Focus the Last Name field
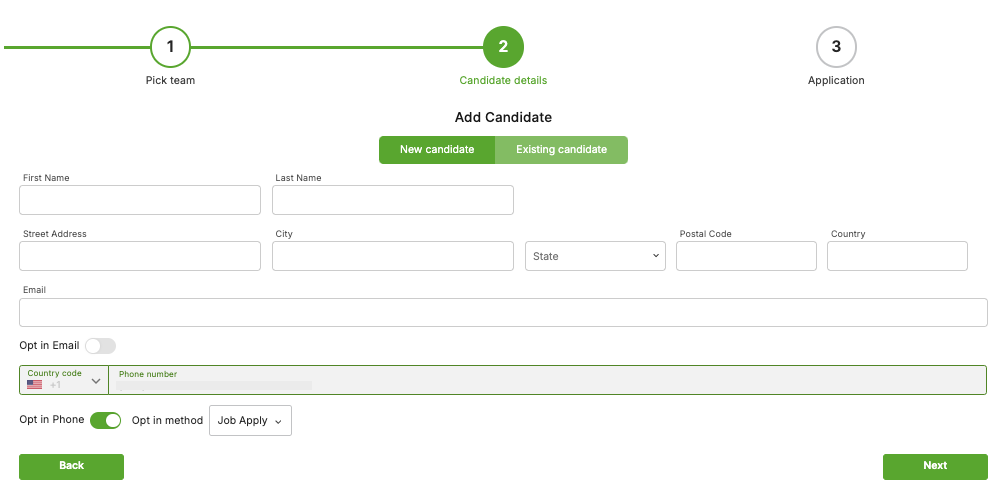 [393, 200]
